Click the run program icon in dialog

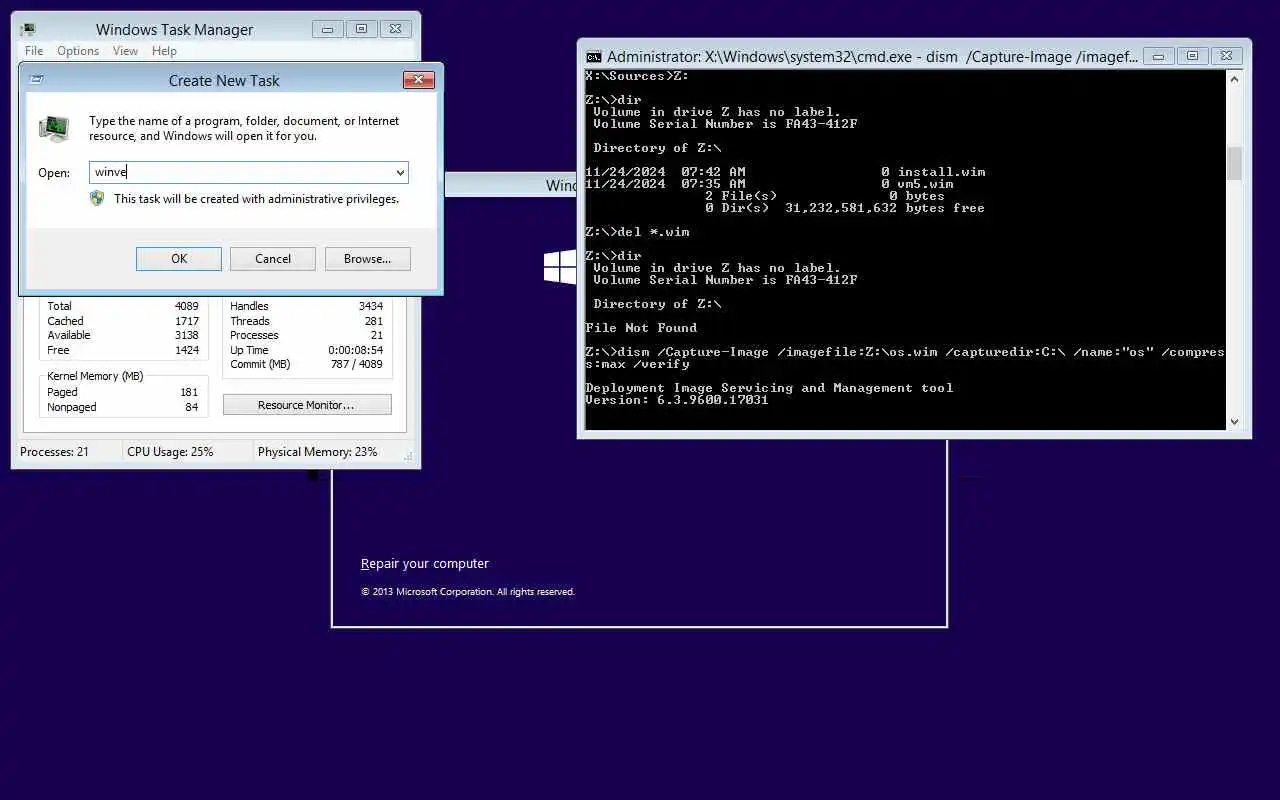[x=54, y=128]
